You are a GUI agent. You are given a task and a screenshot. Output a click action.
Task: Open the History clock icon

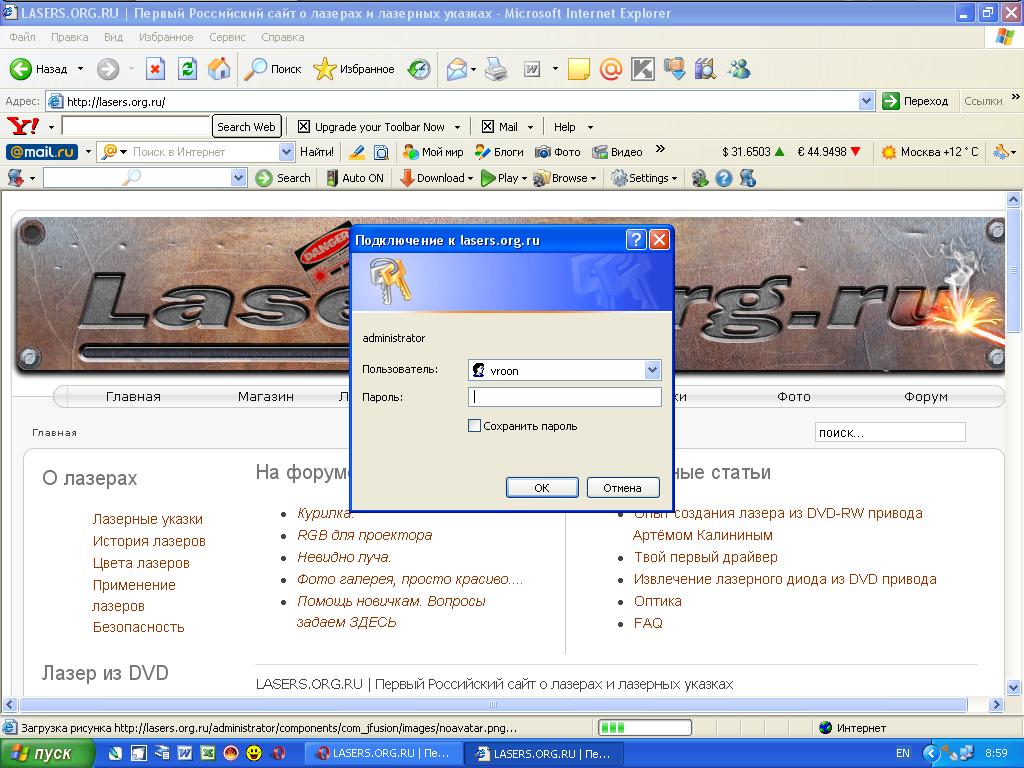(419, 69)
